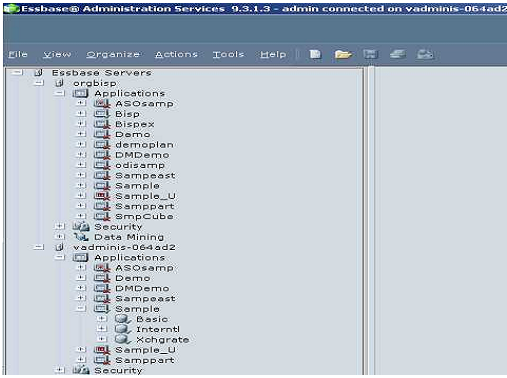Image resolution: width=507 pixels, height=378 pixels.
Task: Expand the Security node under orgbisp
Action: 60,226
